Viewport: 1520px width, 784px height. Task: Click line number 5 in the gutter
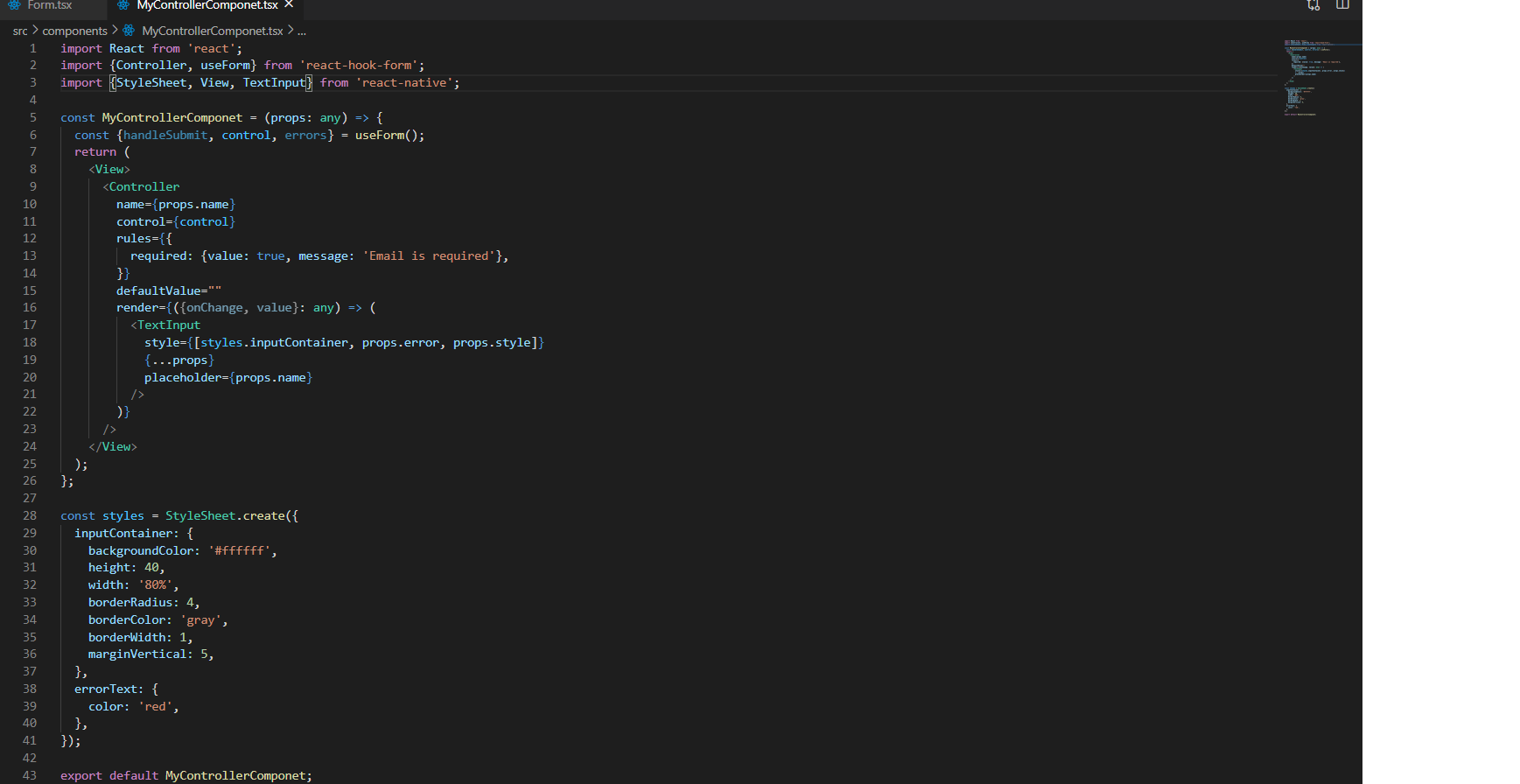(x=33, y=117)
